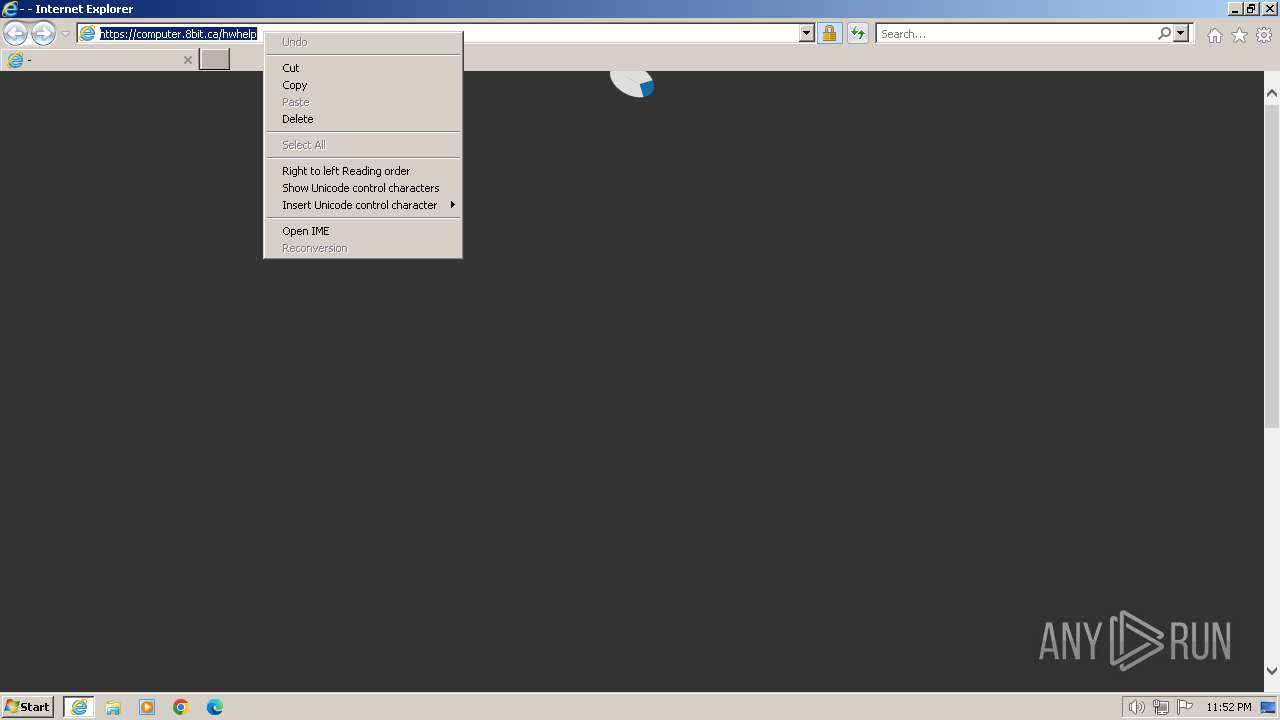Click the volume speaker tray icon
1280x720 pixels.
[1136, 707]
